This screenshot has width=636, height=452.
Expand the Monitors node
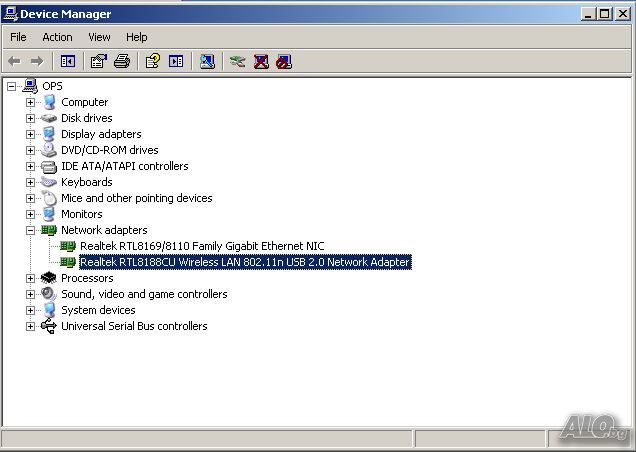click(x=30, y=214)
